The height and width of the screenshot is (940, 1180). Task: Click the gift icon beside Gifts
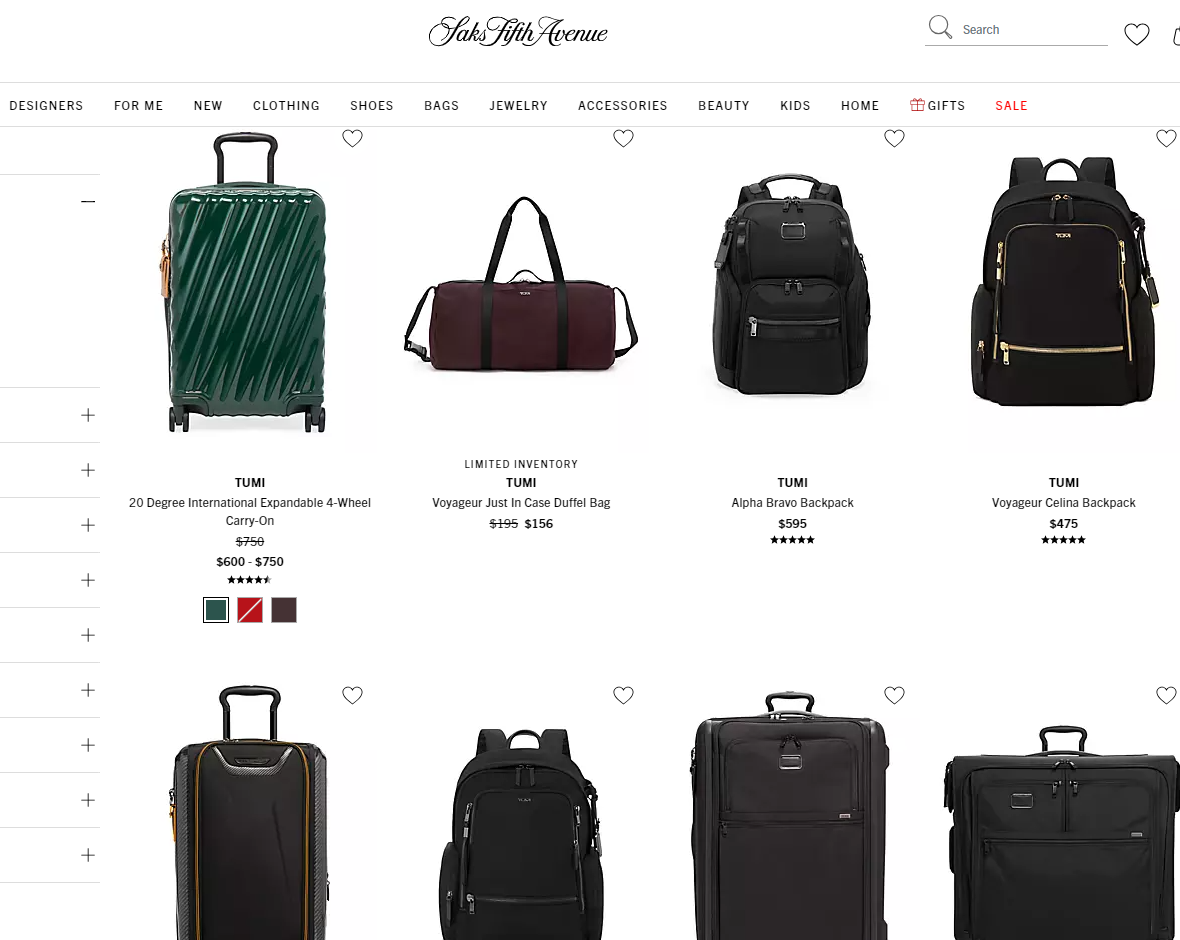[x=917, y=105]
